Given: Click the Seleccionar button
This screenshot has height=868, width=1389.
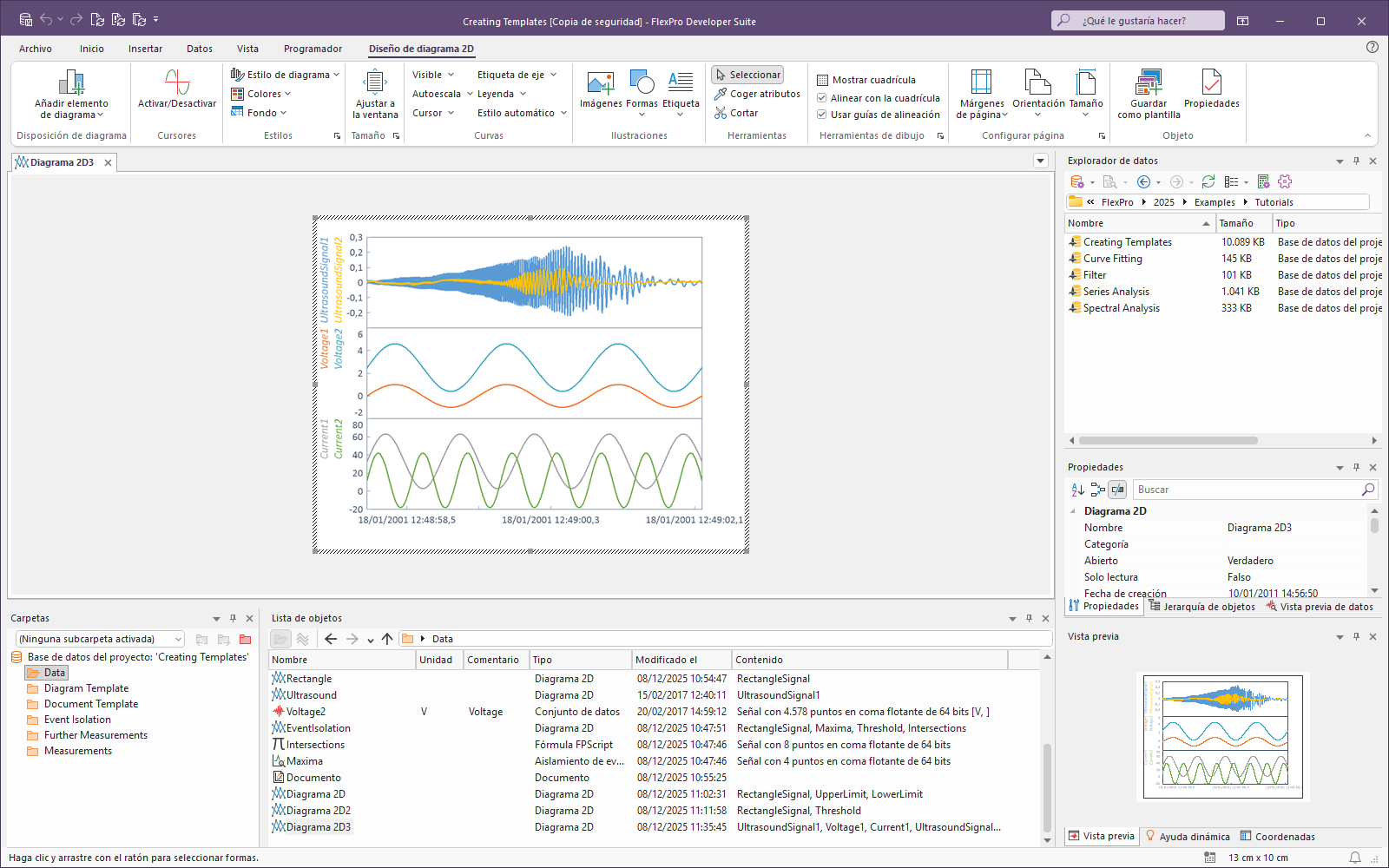Looking at the screenshot, I should tap(747, 75).
